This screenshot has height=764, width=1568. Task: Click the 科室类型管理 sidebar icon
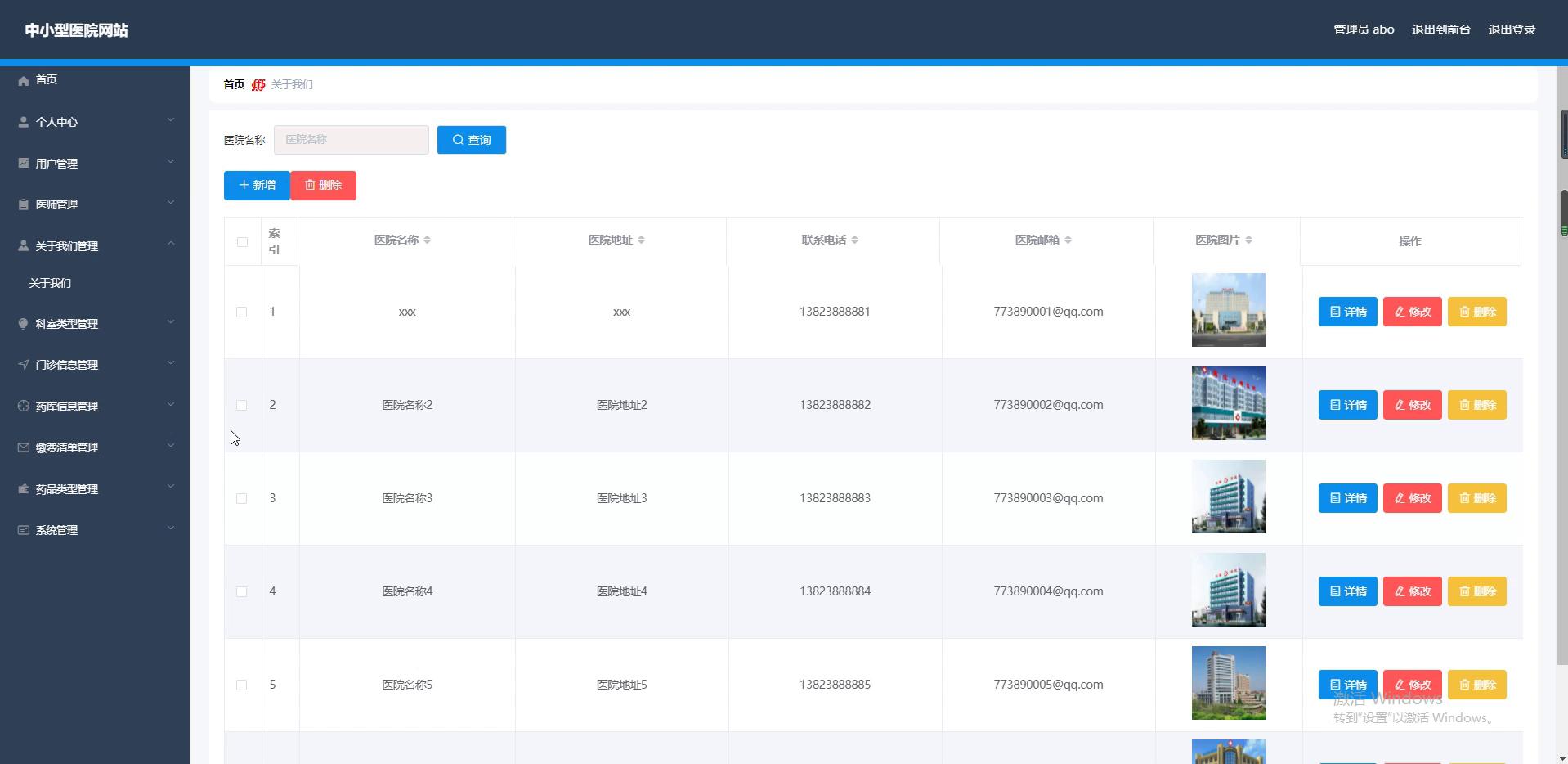[23, 324]
